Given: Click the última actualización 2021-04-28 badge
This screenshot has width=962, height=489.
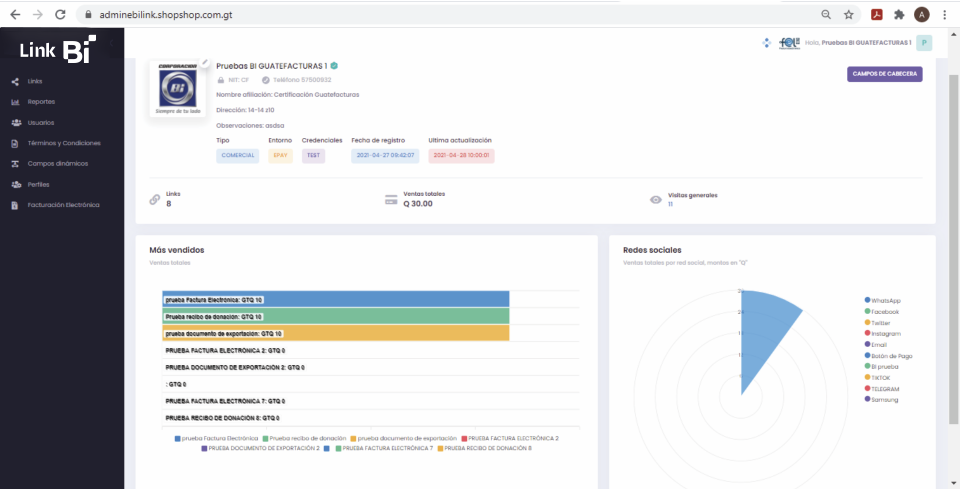Looking at the screenshot, I should point(461,156).
